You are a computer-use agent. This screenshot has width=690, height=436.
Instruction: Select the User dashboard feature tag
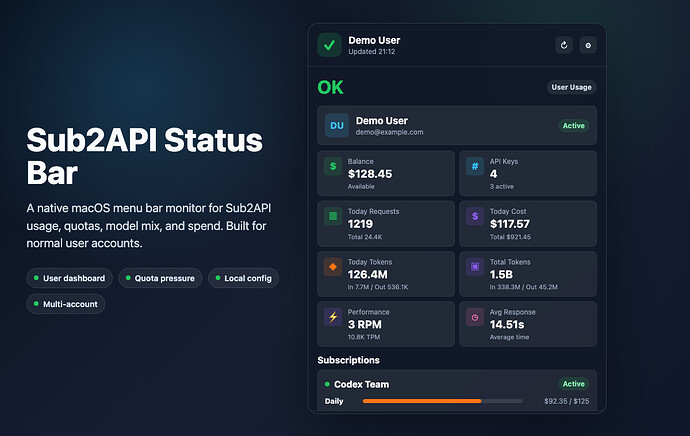point(70,278)
